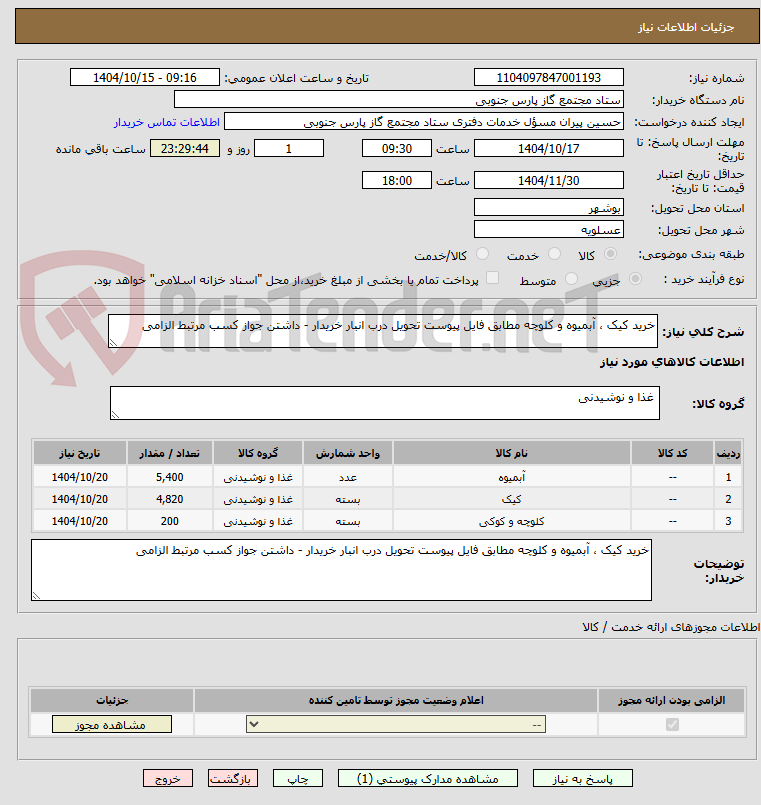Click the نام کالا column header
761x805 pixels.
tap(511, 453)
